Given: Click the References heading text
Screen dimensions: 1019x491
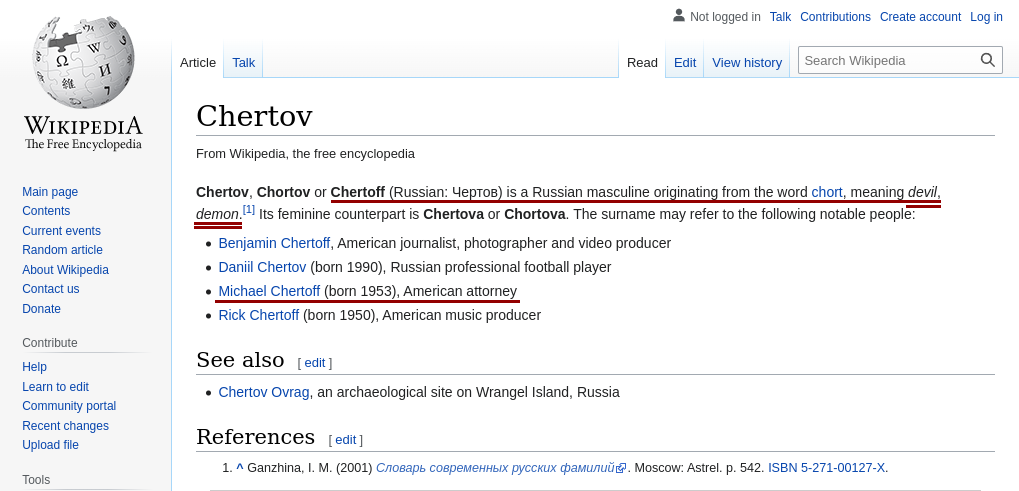Looking at the screenshot, I should pyautogui.click(x=255, y=436).
